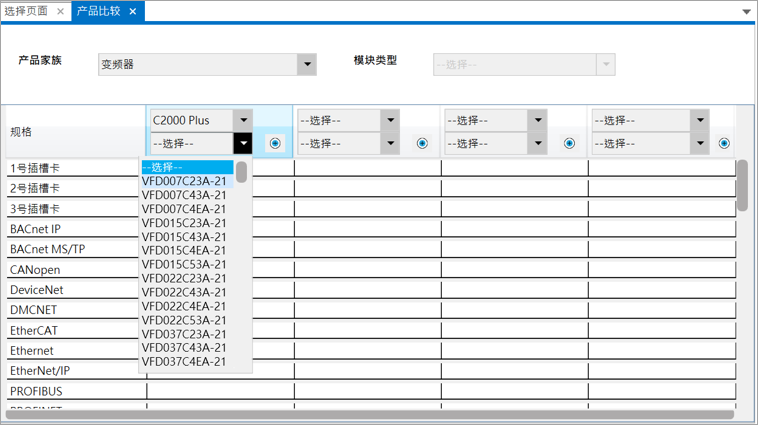
Task: Pick VFD037C43A-21 list entry
Action: (184, 348)
